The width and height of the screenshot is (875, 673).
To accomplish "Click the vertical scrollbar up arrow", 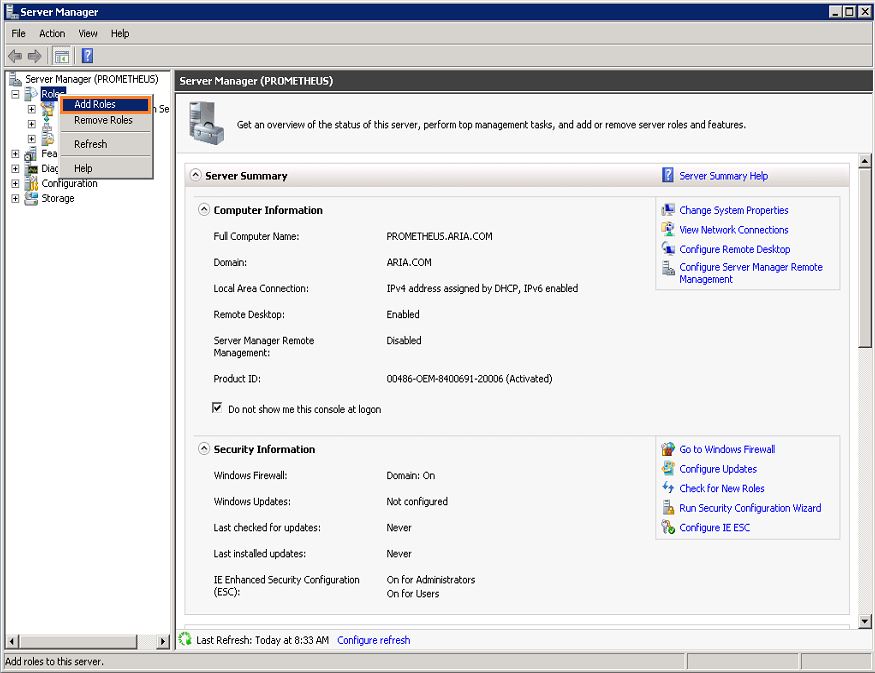I will (x=864, y=161).
